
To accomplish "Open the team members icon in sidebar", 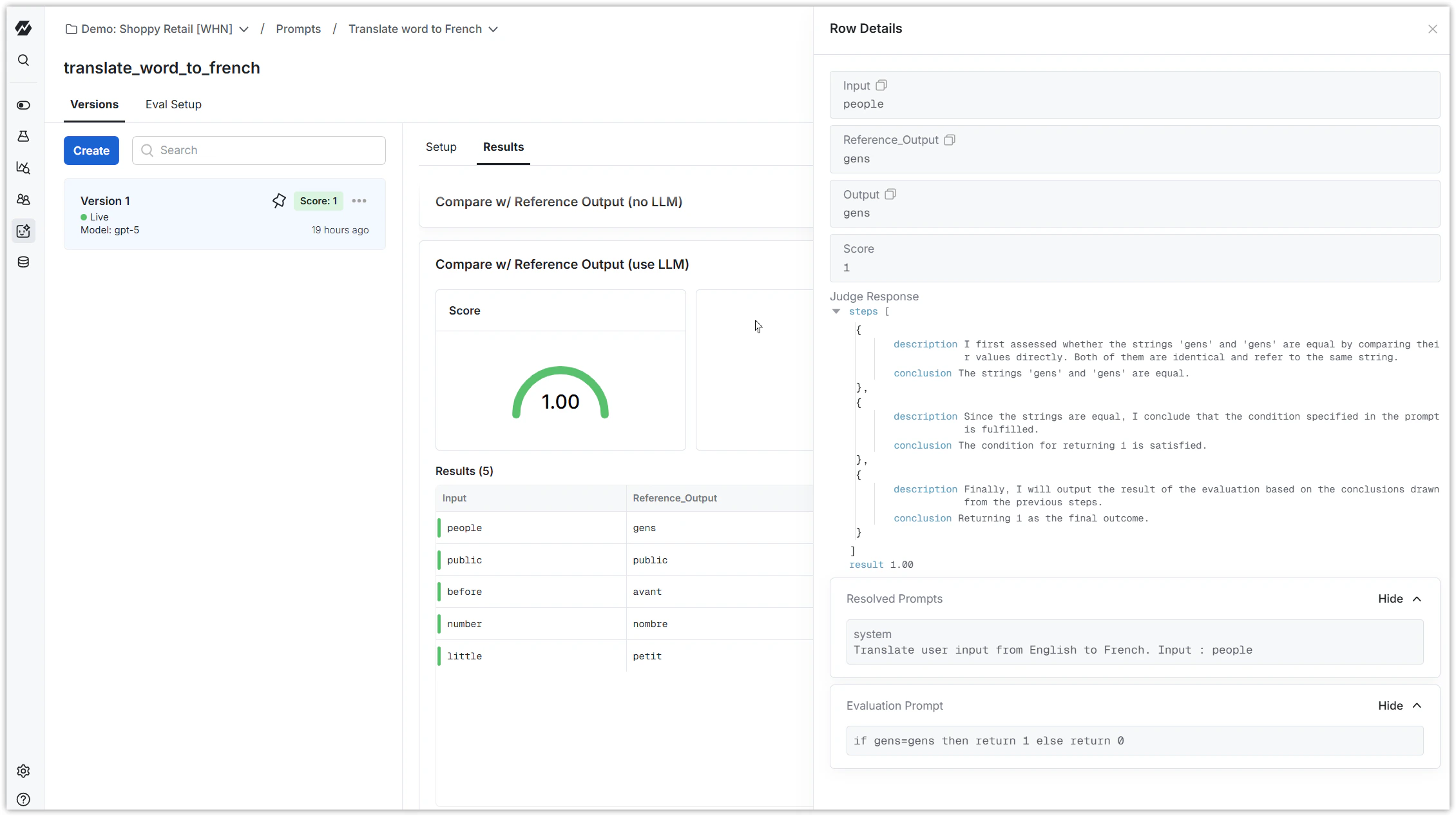I will coord(23,200).
